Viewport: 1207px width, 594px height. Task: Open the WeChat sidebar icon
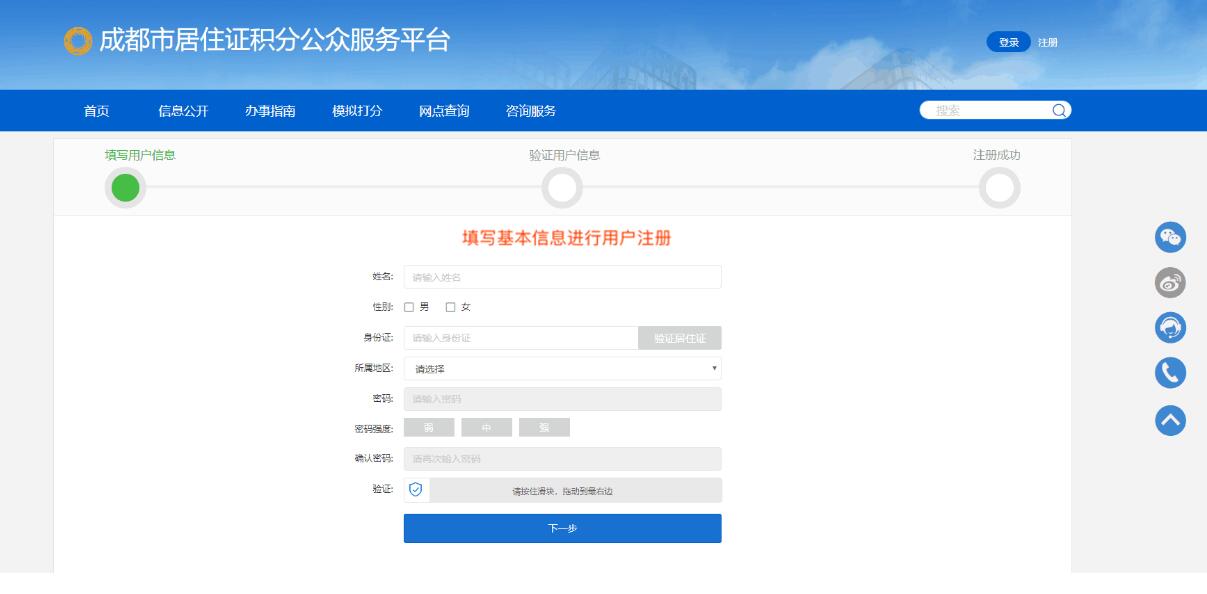point(1170,237)
